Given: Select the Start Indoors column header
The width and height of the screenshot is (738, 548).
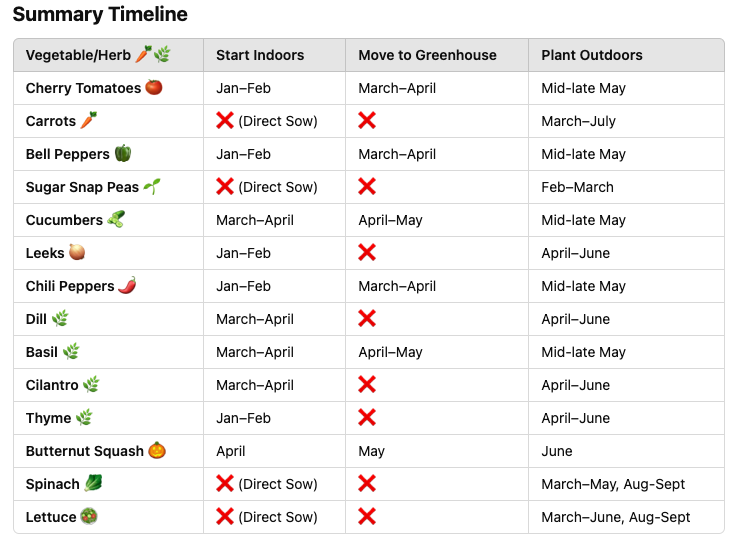Looking at the screenshot, I should (x=260, y=55).
